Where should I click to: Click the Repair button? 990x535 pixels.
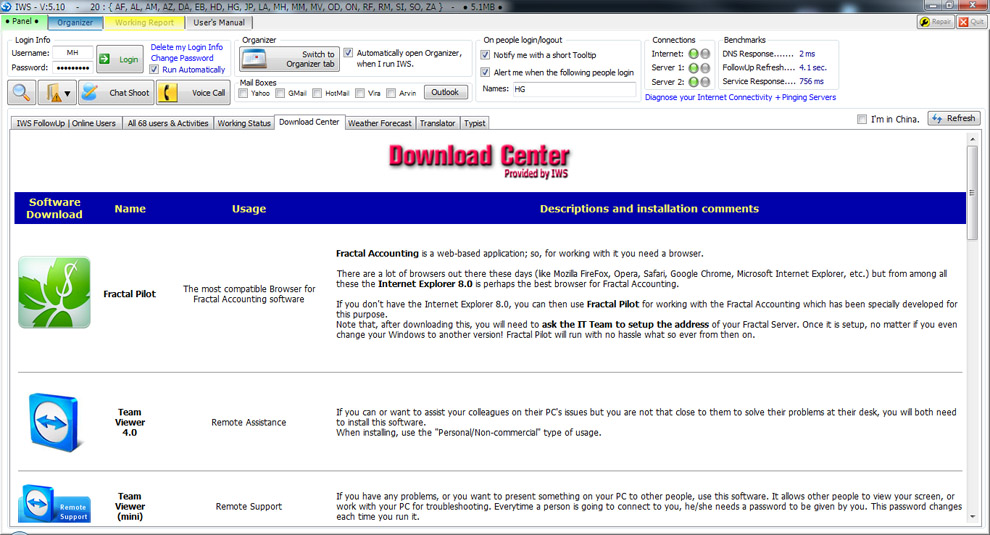[936, 21]
